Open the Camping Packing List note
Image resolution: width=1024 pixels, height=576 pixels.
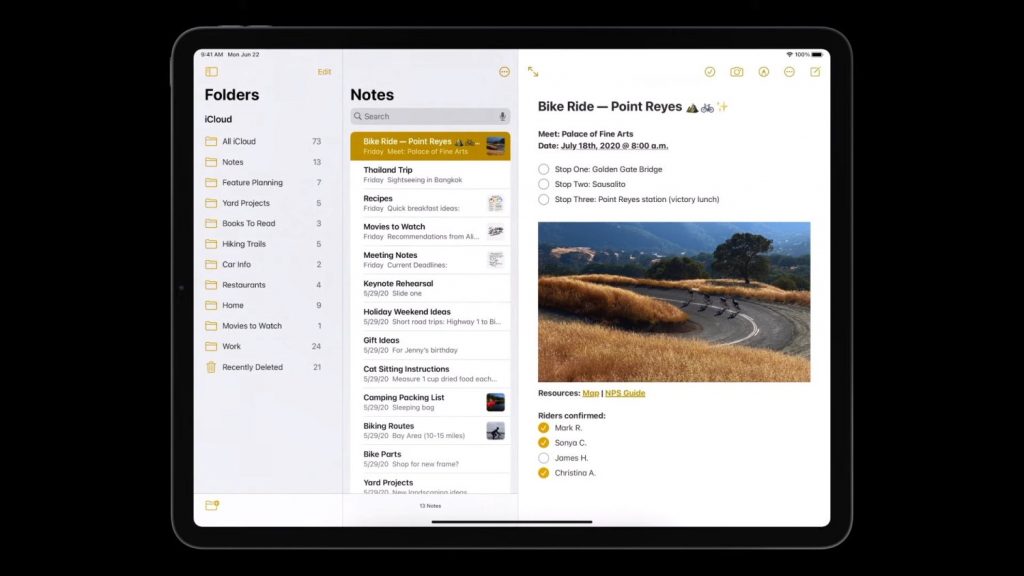coord(430,402)
